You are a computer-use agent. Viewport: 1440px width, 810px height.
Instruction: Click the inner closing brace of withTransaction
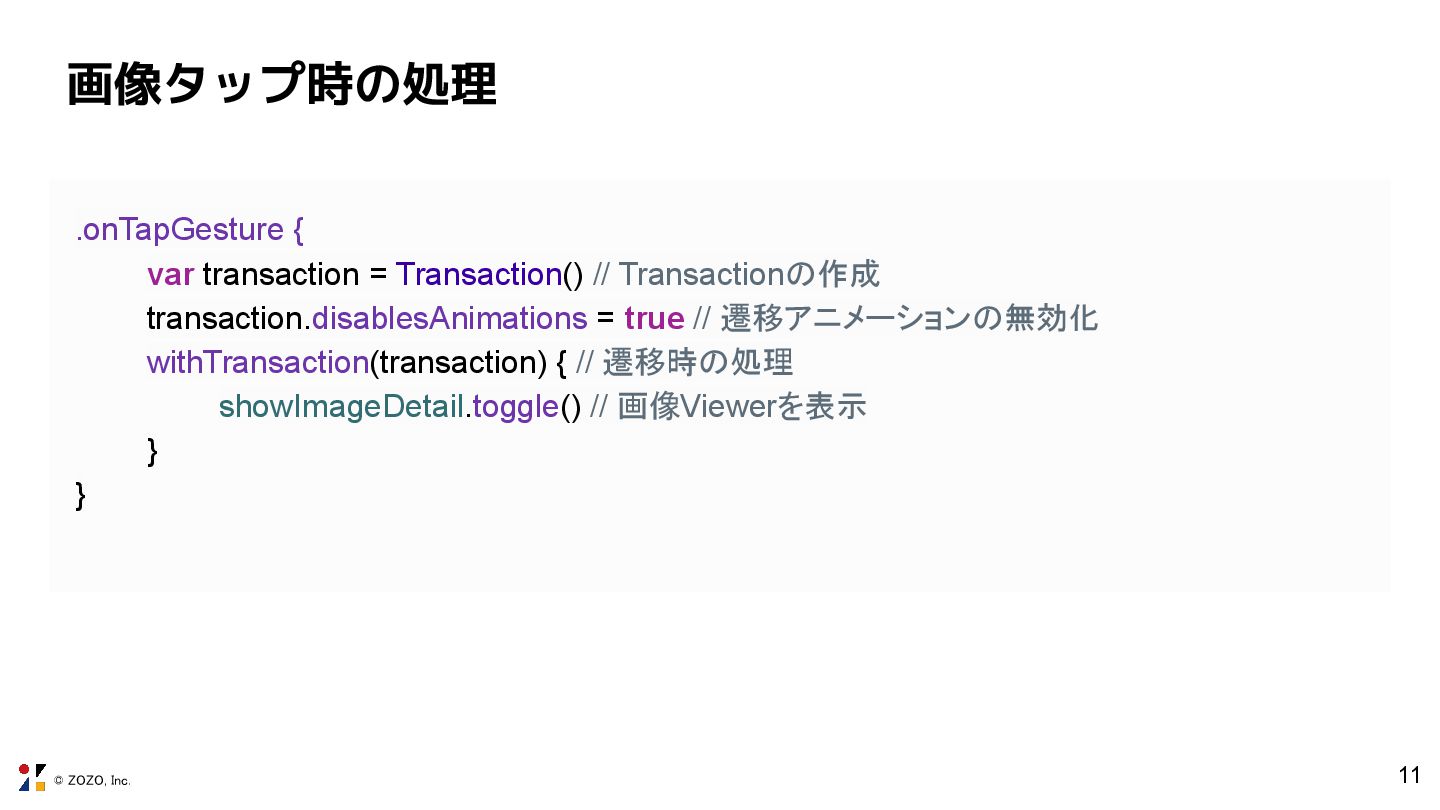tap(152, 451)
